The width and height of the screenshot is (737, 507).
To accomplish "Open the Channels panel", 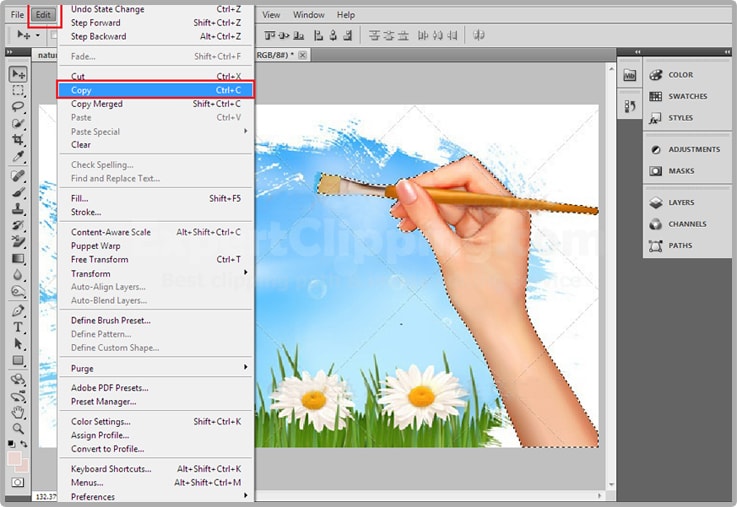I will tap(687, 224).
